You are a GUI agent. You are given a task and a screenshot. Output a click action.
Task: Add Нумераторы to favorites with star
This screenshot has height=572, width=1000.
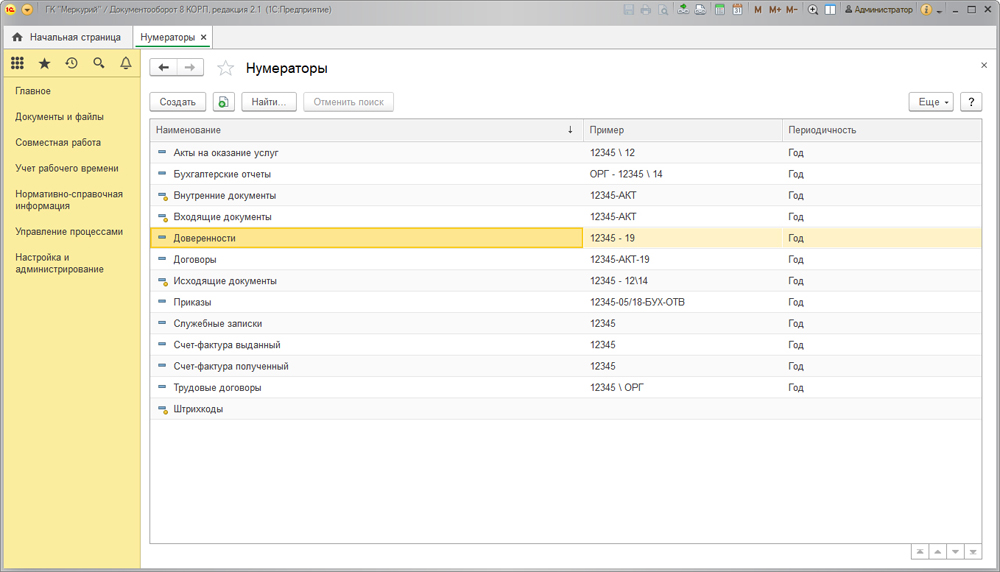[226, 68]
